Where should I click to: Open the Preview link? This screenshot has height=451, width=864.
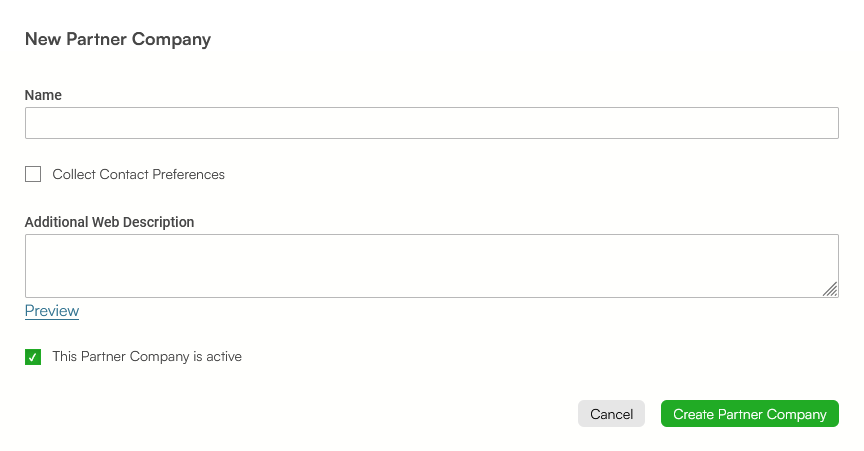(x=52, y=311)
